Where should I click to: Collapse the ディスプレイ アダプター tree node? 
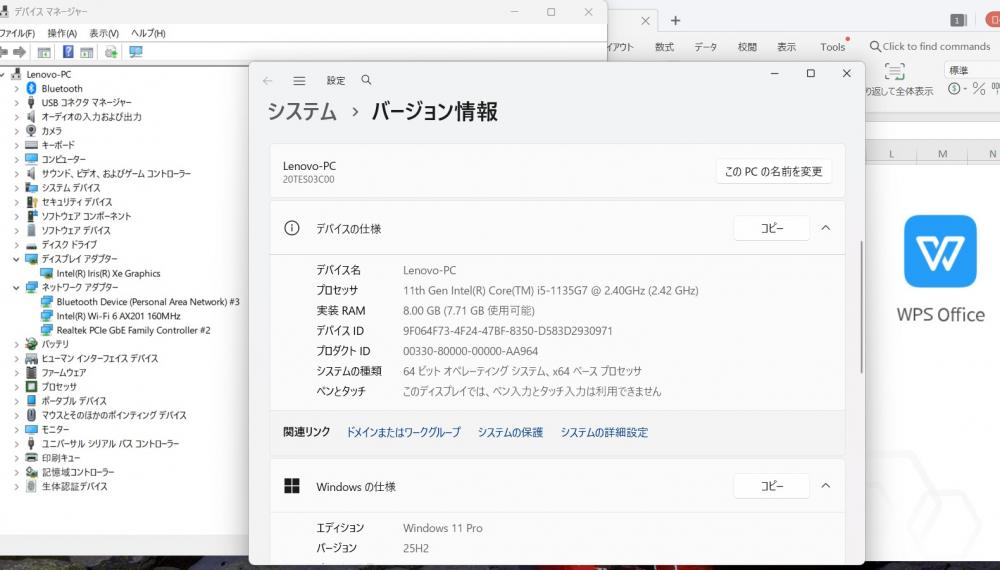point(16,259)
